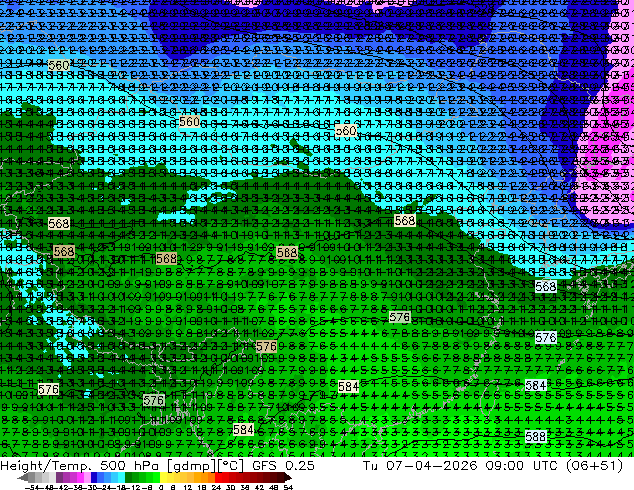The width and height of the screenshot is (634, 490).
Task: Click the '[gdmp]' unit label
Action: (x=192, y=466)
